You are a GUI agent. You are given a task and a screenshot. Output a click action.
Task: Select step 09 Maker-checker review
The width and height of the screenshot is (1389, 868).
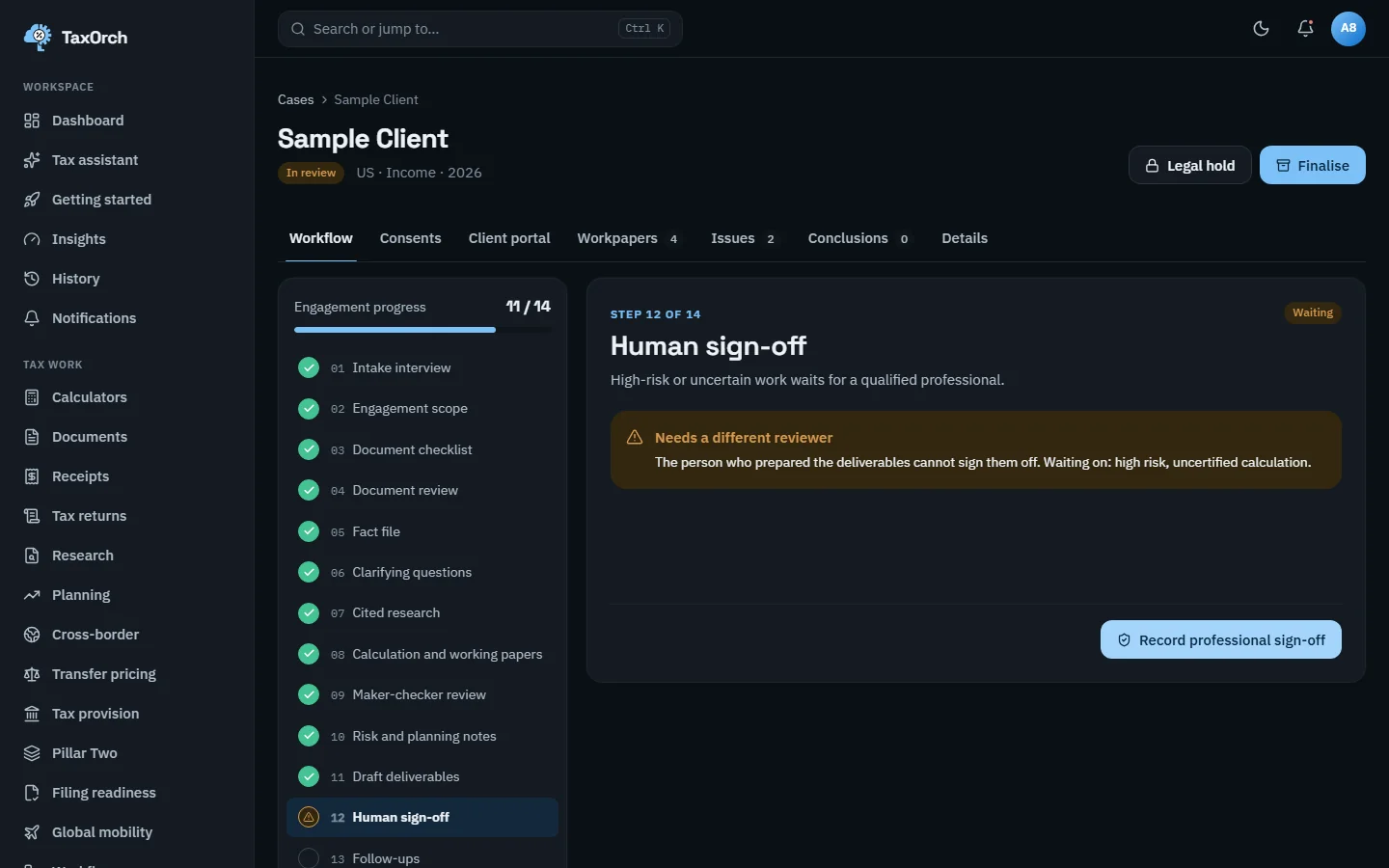coord(422,694)
